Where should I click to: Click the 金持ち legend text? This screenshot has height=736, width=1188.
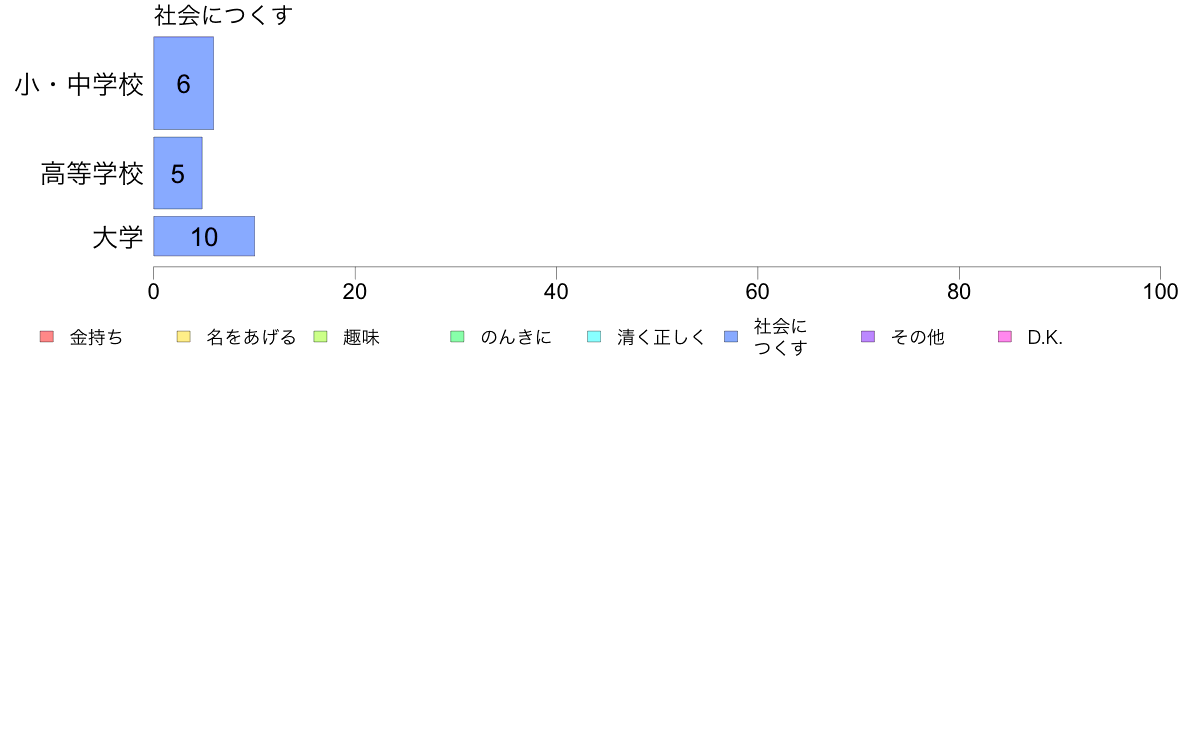[x=96, y=337]
